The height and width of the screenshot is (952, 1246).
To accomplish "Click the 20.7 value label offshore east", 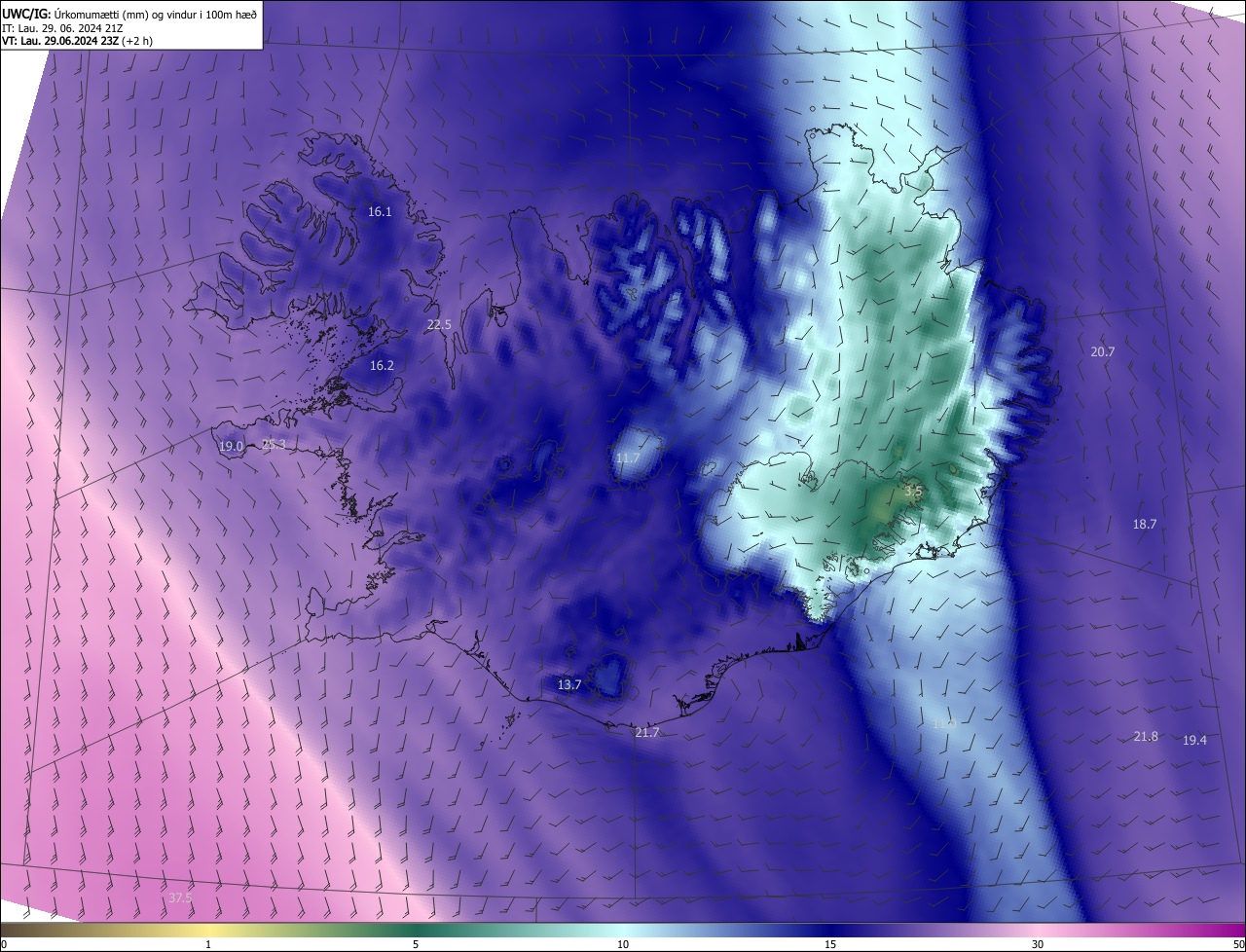I will coord(1102,352).
